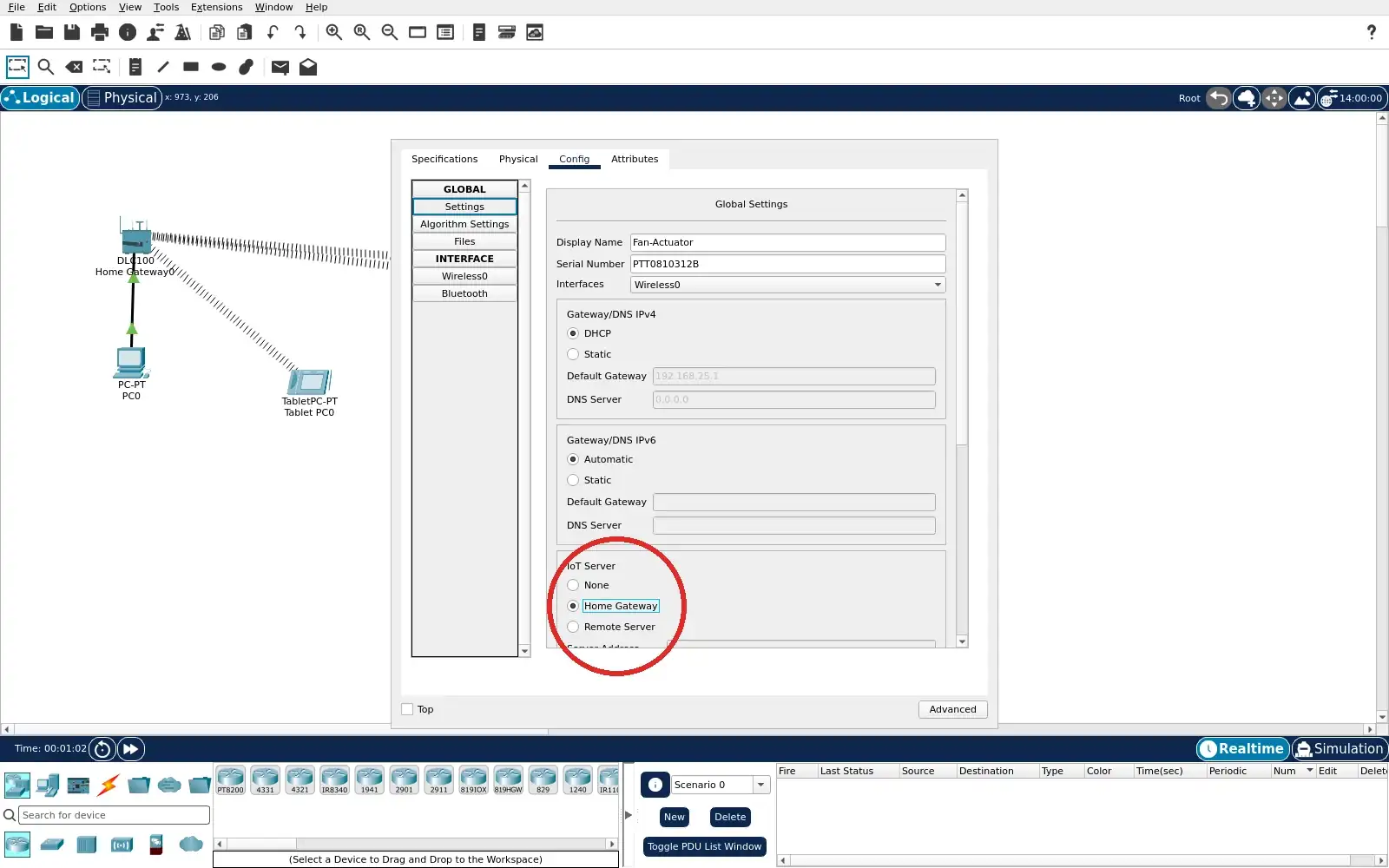Click the New file icon
This screenshot has width=1389, height=868.
point(16,32)
